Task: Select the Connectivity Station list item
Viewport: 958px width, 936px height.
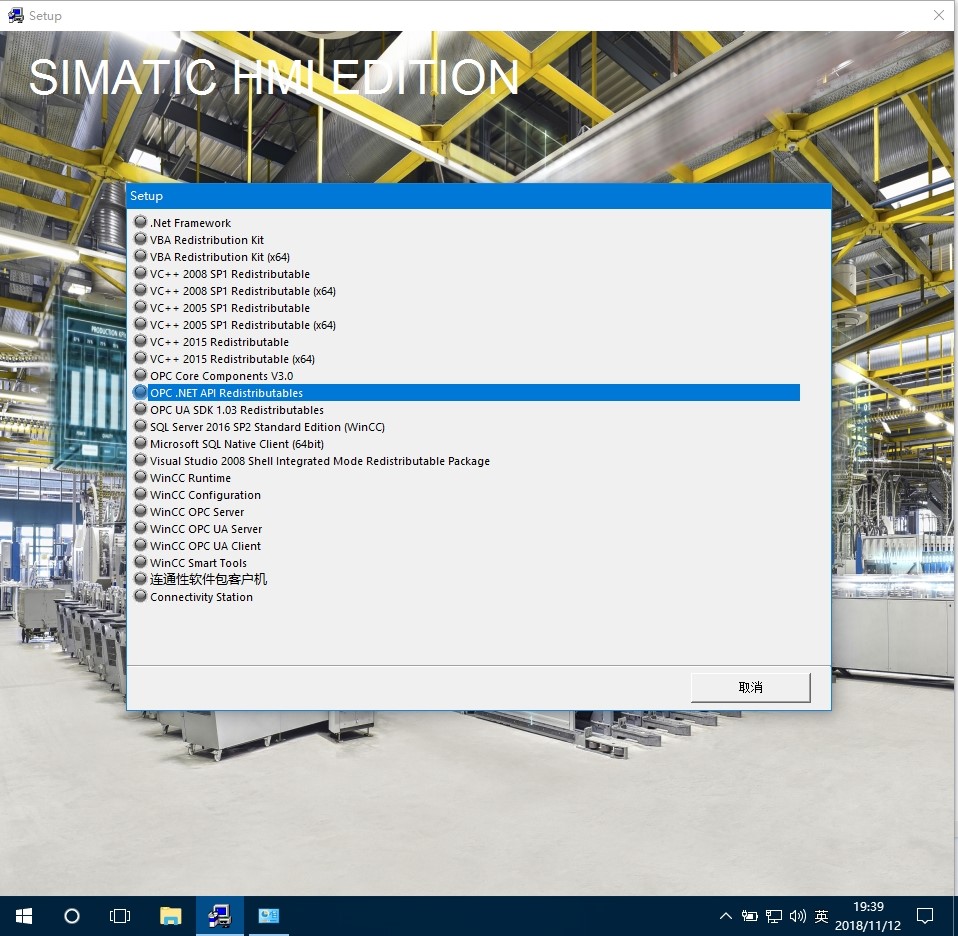Action: pyautogui.click(x=201, y=596)
